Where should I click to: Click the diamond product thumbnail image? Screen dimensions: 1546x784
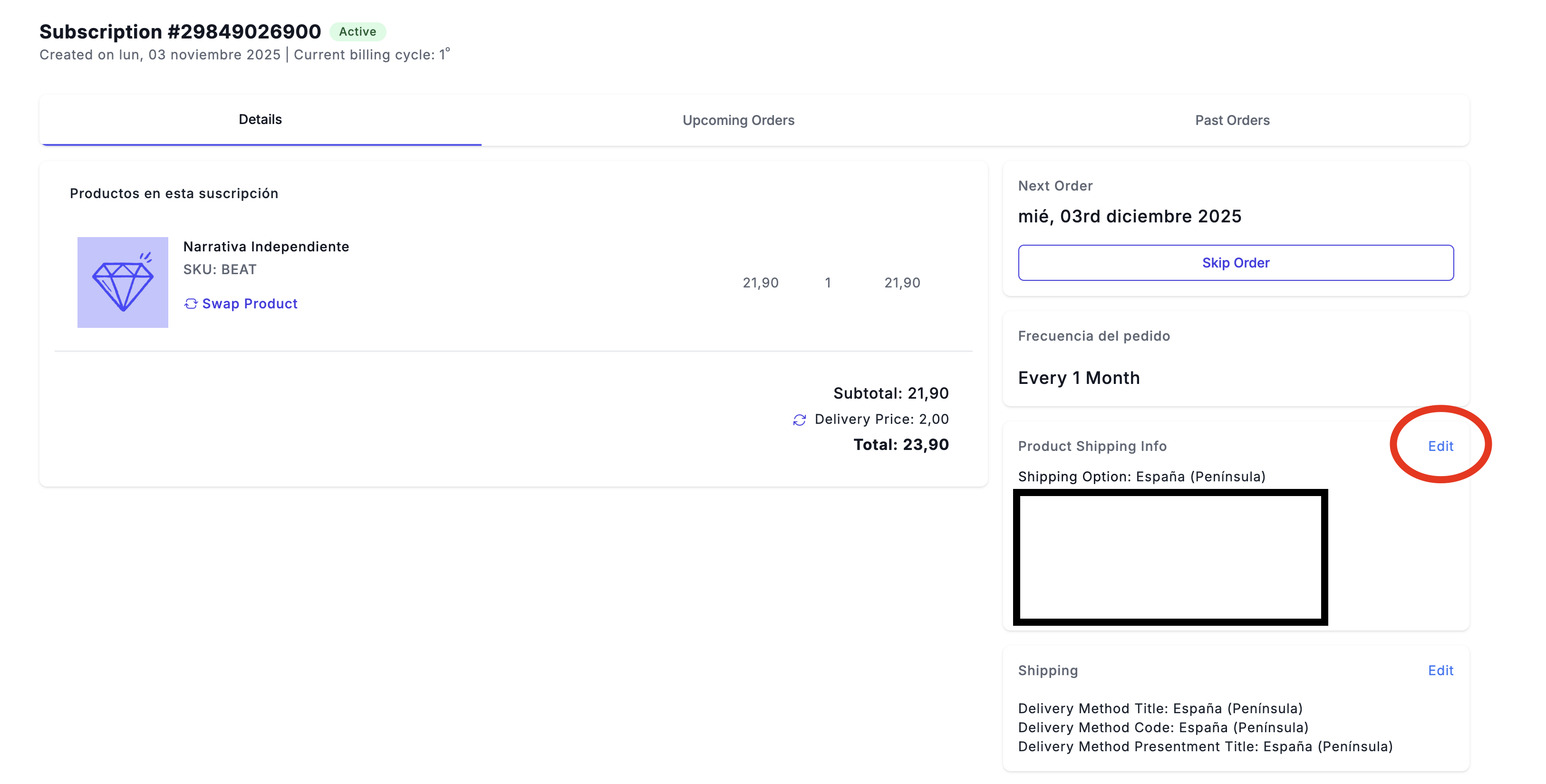(123, 282)
